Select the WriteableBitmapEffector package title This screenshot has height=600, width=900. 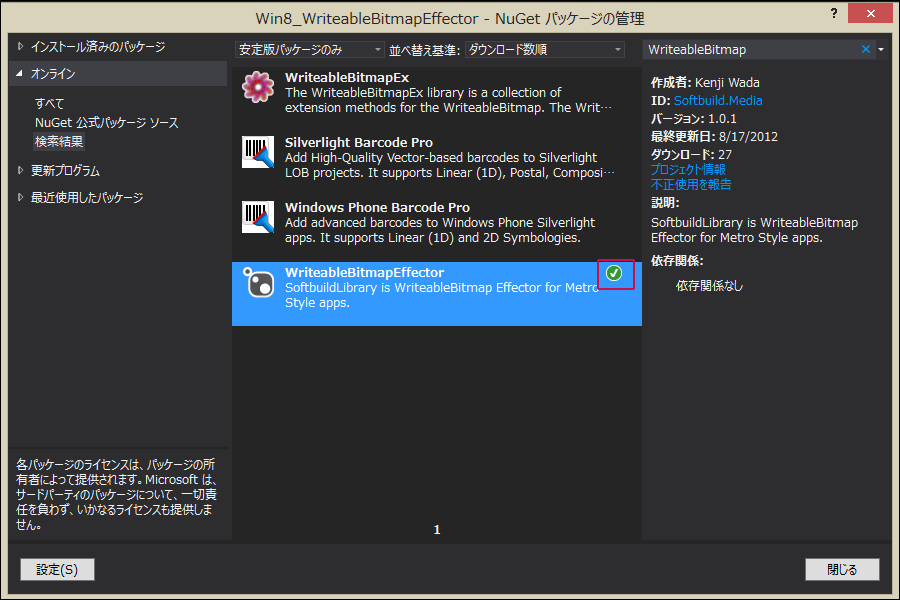click(x=364, y=272)
